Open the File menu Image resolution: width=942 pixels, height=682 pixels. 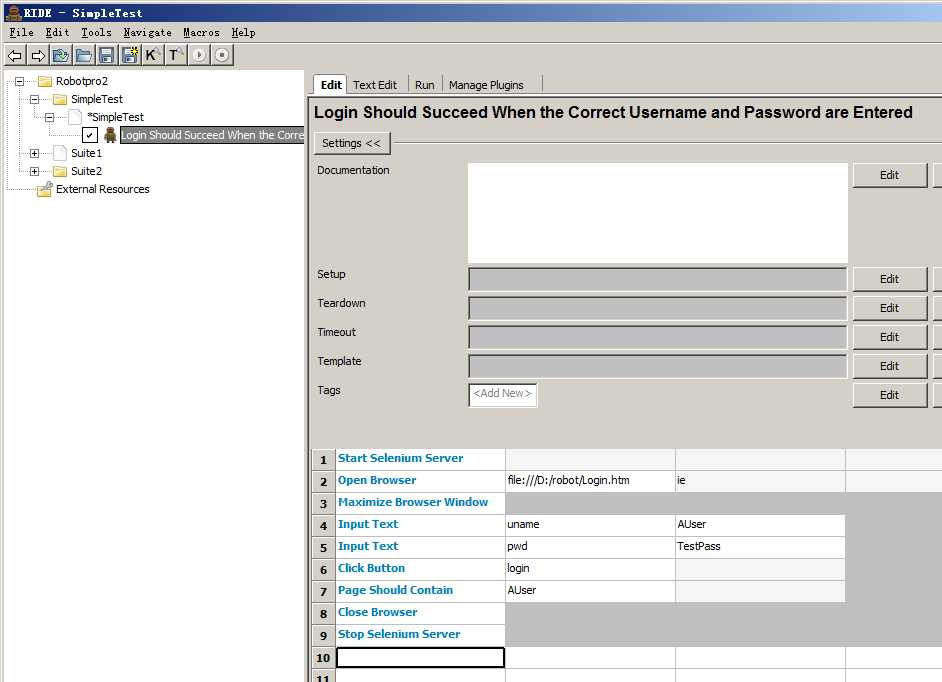point(22,32)
